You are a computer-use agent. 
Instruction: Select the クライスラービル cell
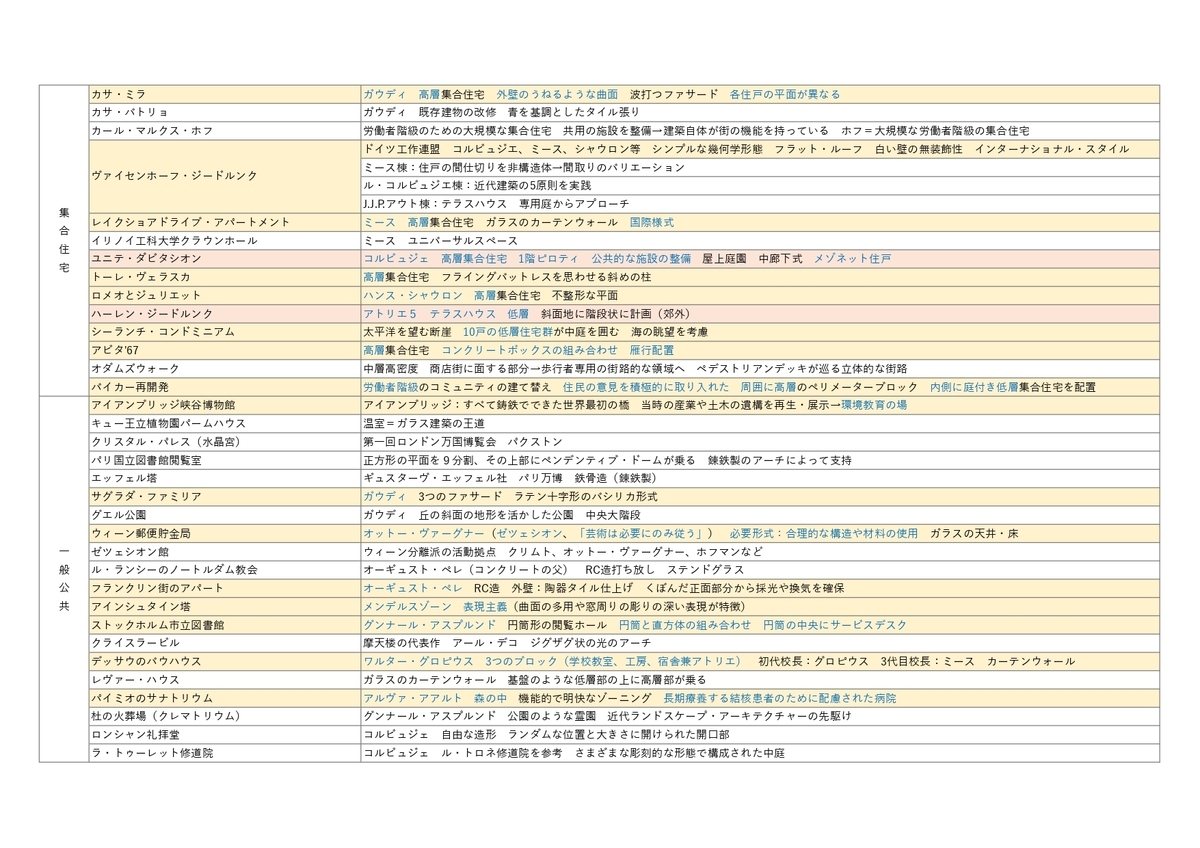[x=224, y=643]
